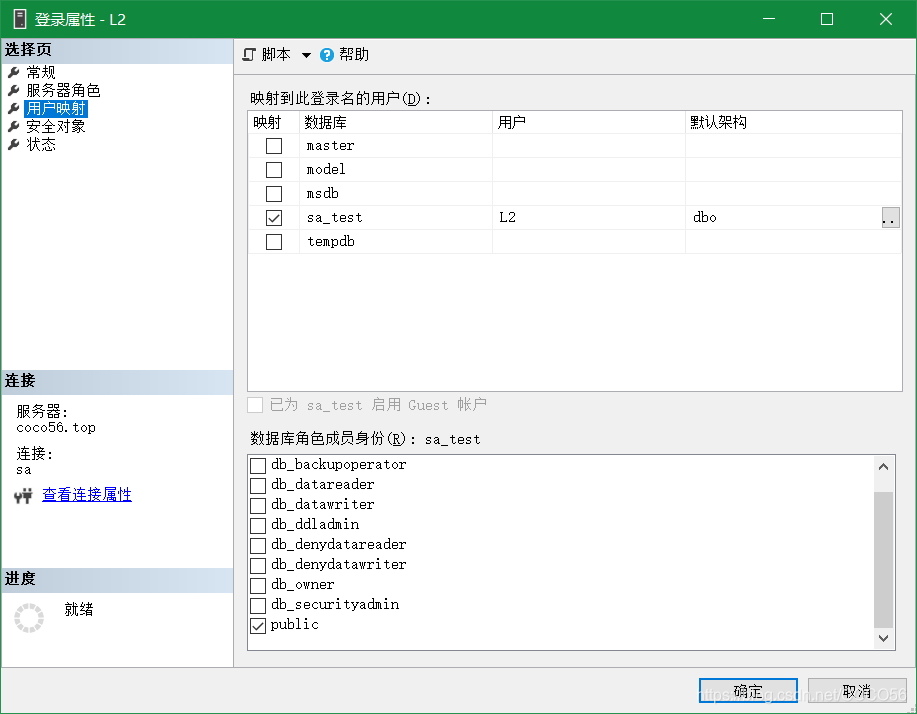Open 帮助 help

[354, 55]
